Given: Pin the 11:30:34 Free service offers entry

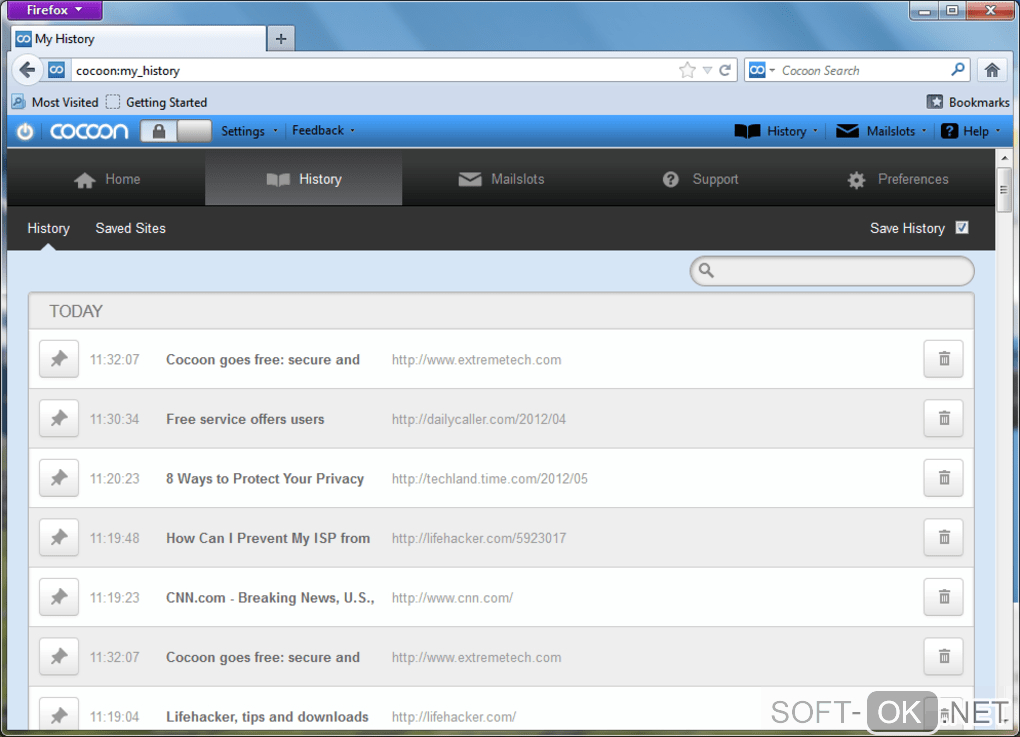Looking at the screenshot, I should [59, 418].
